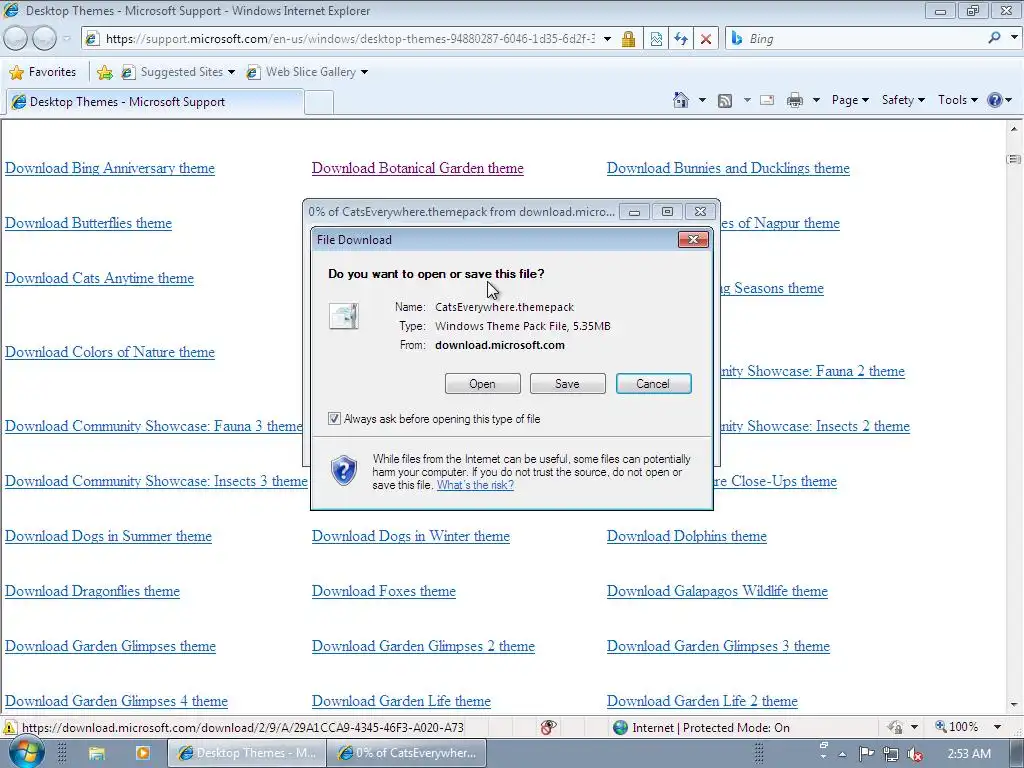The height and width of the screenshot is (768, 1024).
Task: Click the Save button in File Download
Action: coord(568,384)
